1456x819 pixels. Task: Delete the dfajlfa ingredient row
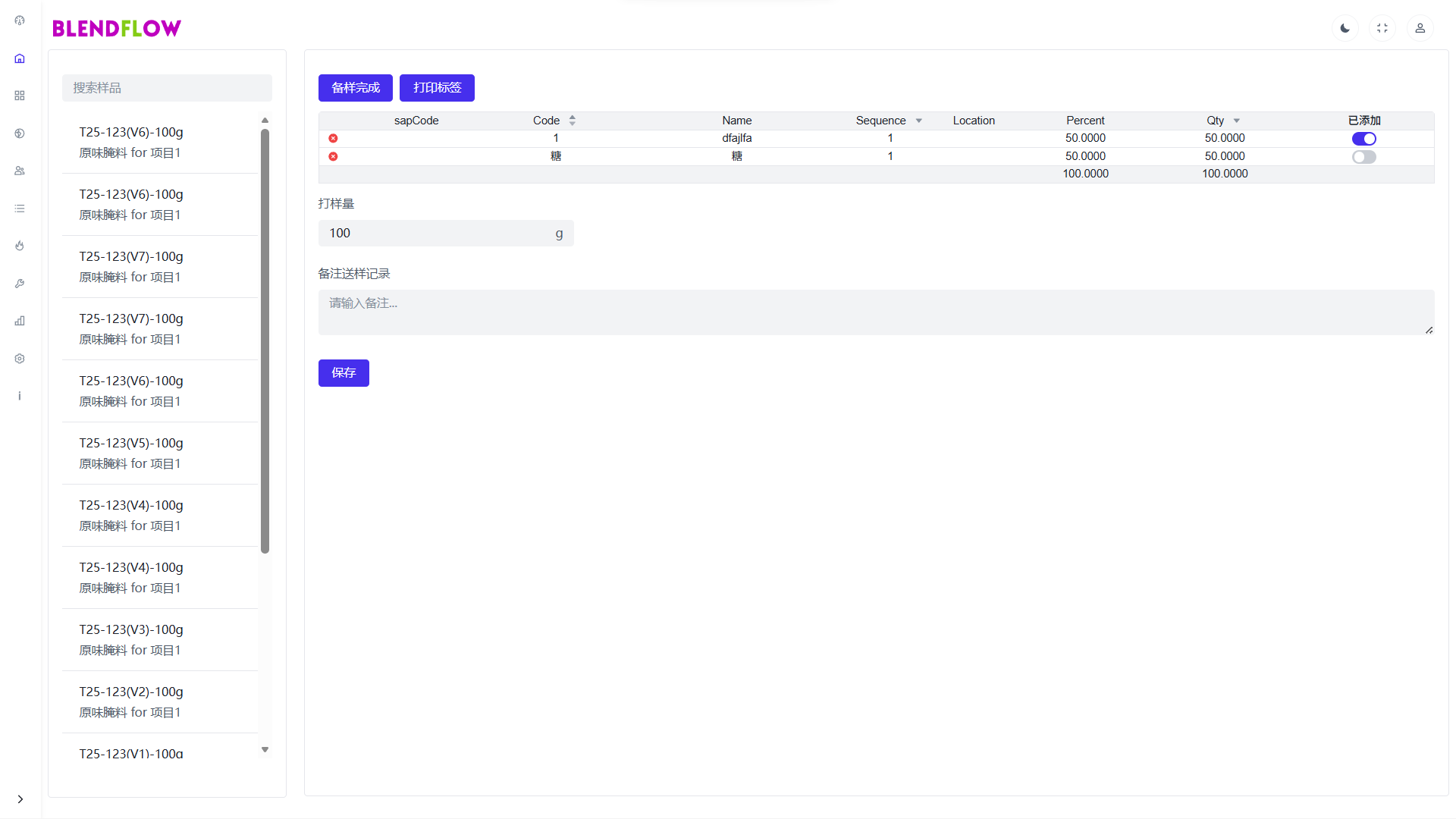333,138
